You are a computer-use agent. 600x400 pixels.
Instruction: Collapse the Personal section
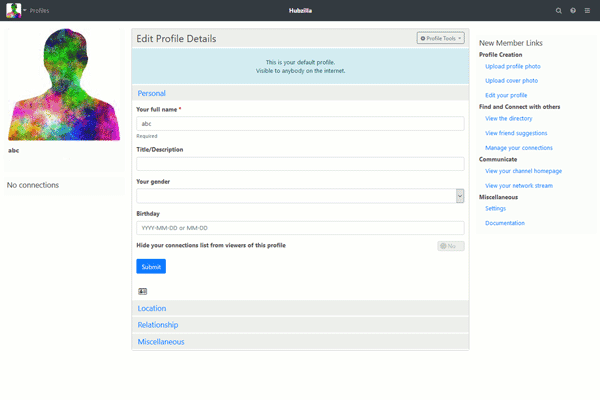[x=152, y=93]
